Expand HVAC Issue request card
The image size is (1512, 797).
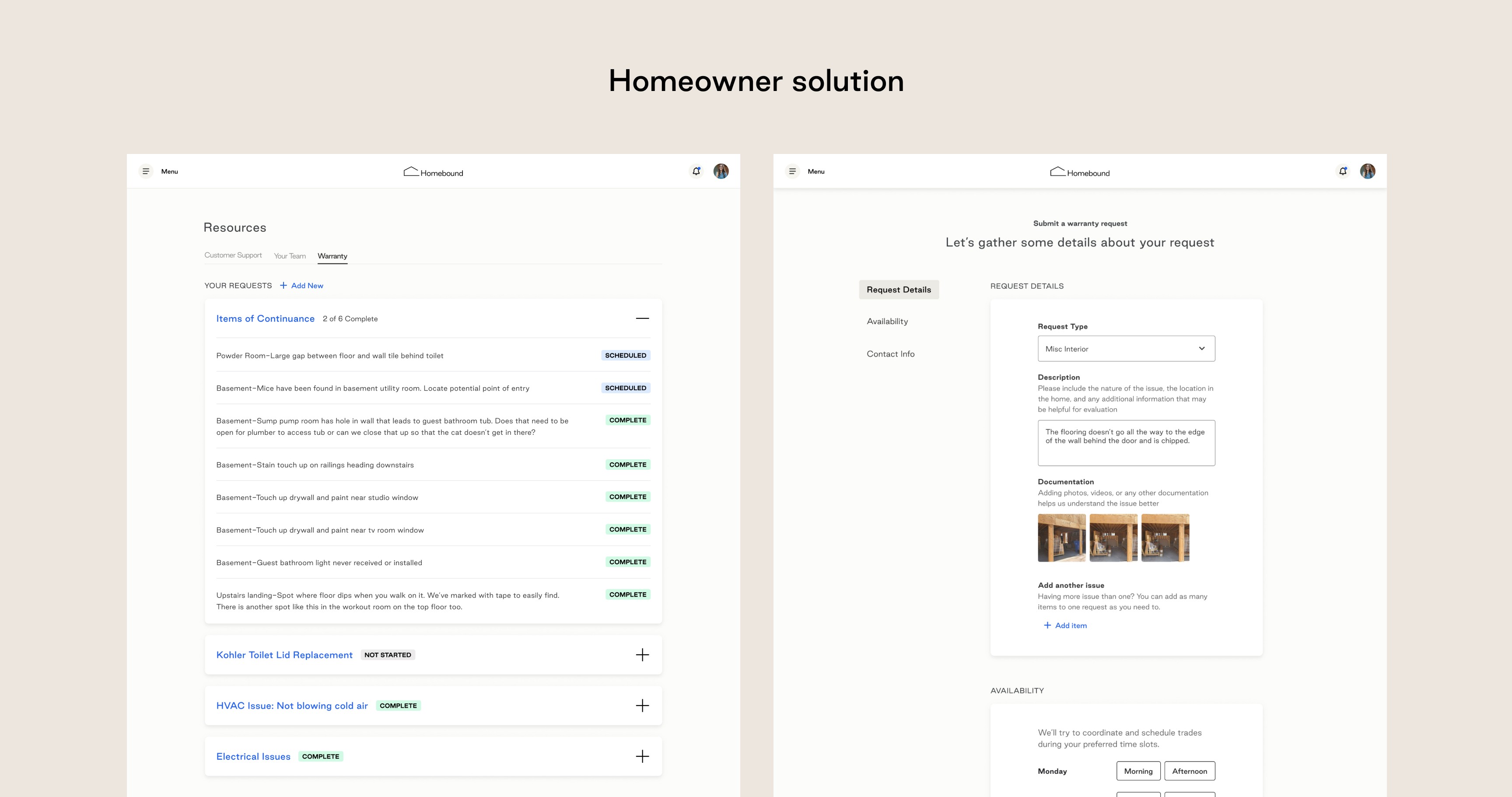pyautogui.click(x=642, y=706)
